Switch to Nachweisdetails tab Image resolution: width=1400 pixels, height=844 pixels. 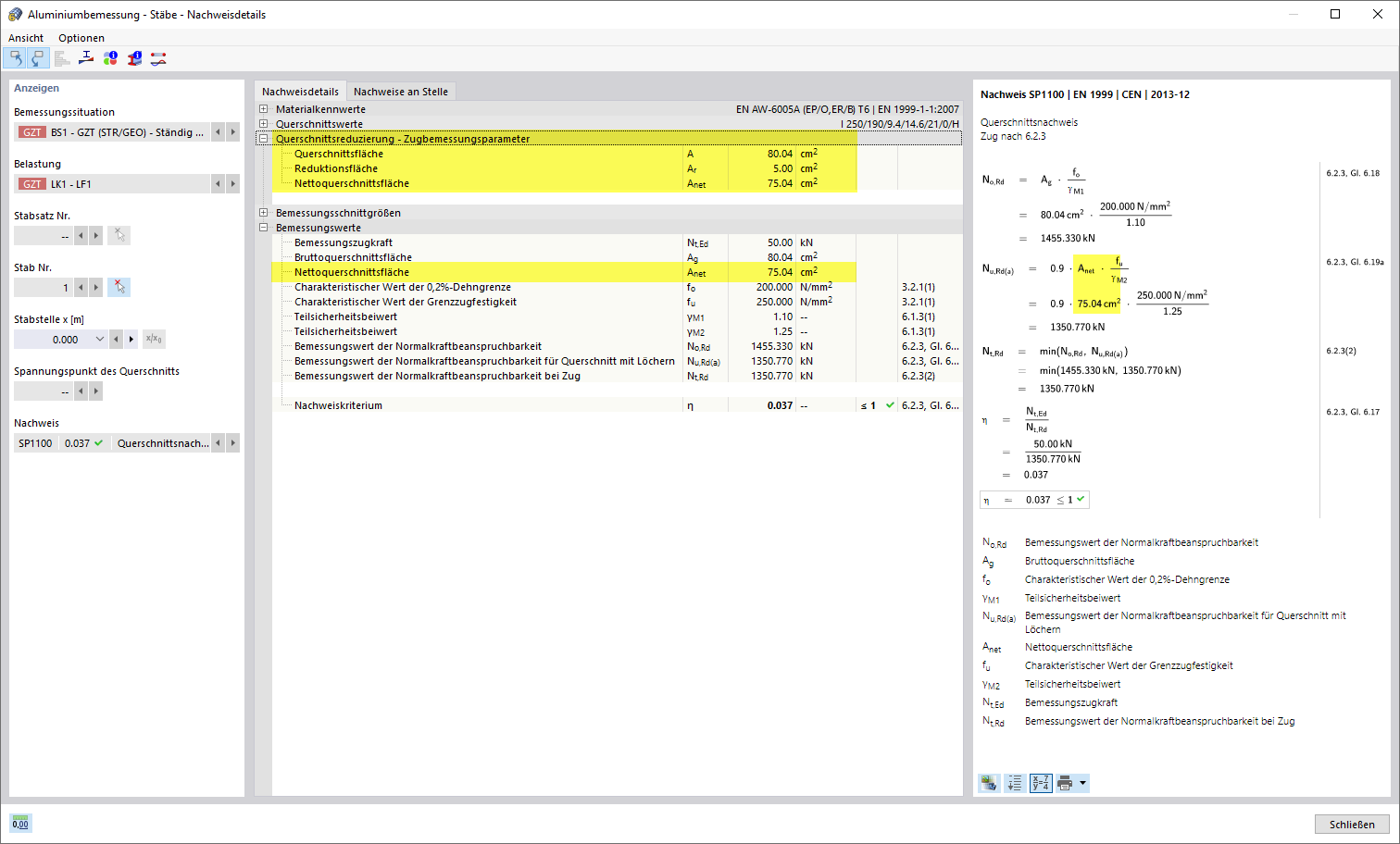click(300, 92)
